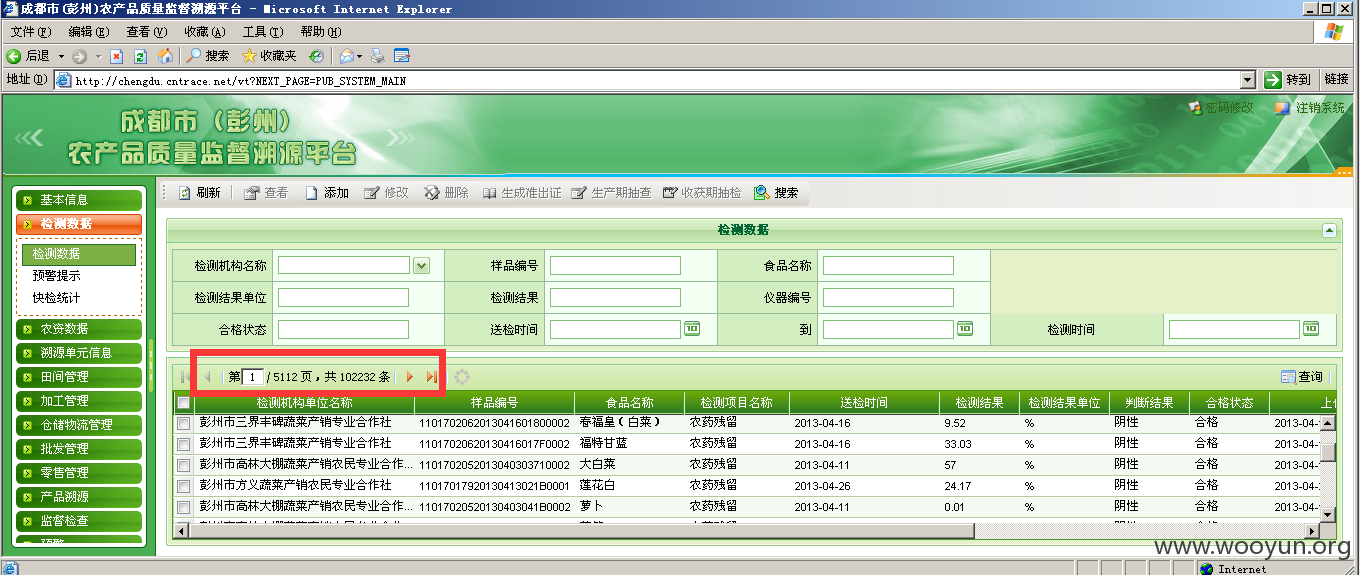Tick checkbox for 萝卜 row
The width and height of the screenshot is (1360, 575).
pos(183,507)
